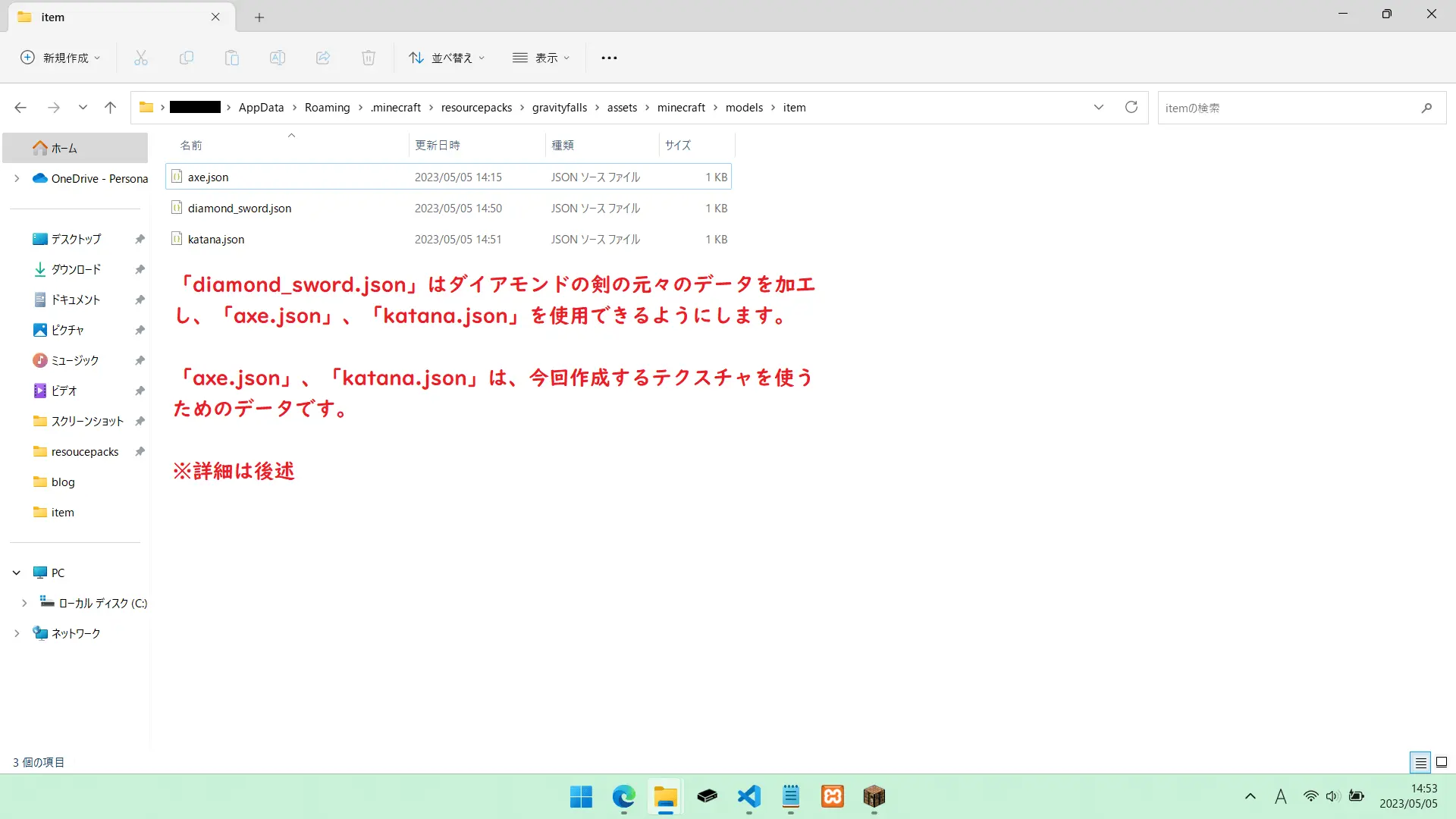The image size is (1456, 819).
Task: Click the Cut scissors icon in toolbar
Action: click(141, 58)
